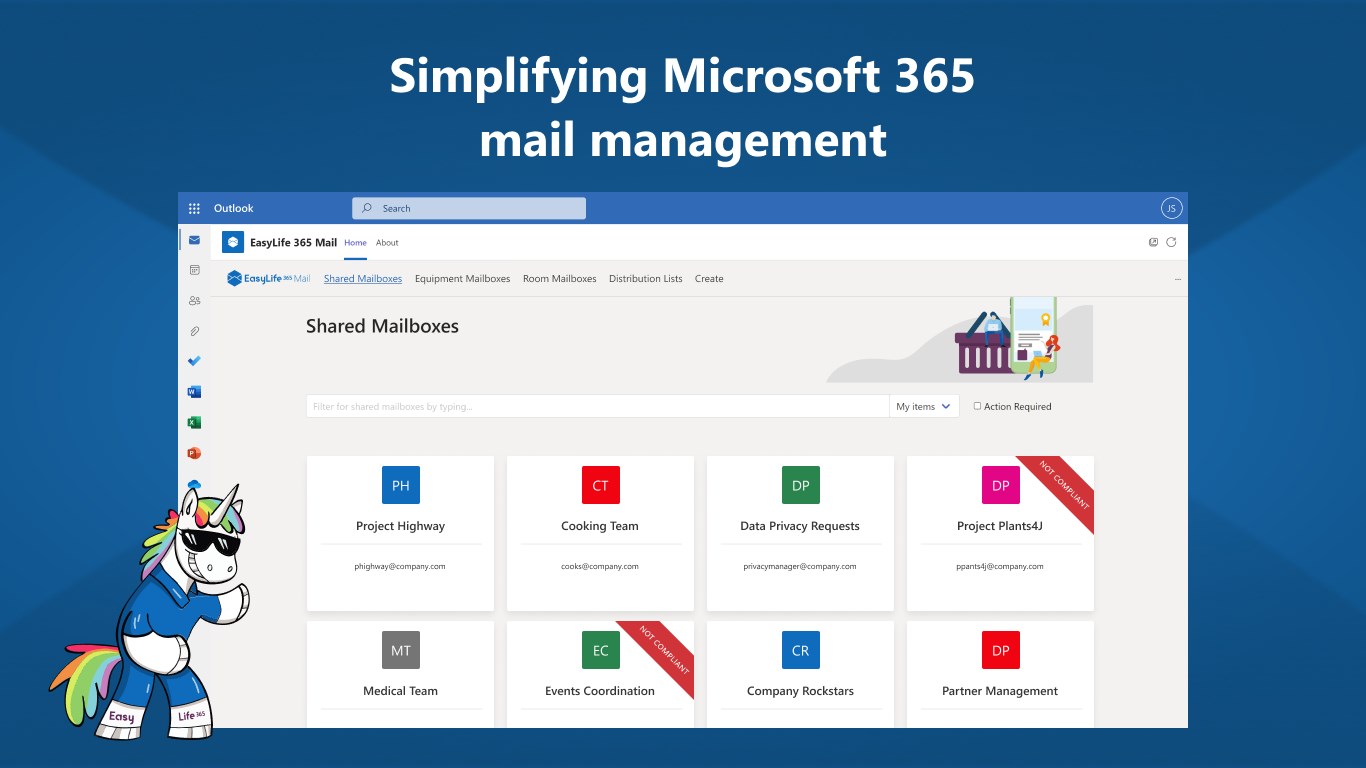The width and height of the screenshot is (1366, 768).
Task: Switch to the About tab
Action: [387, 243]
